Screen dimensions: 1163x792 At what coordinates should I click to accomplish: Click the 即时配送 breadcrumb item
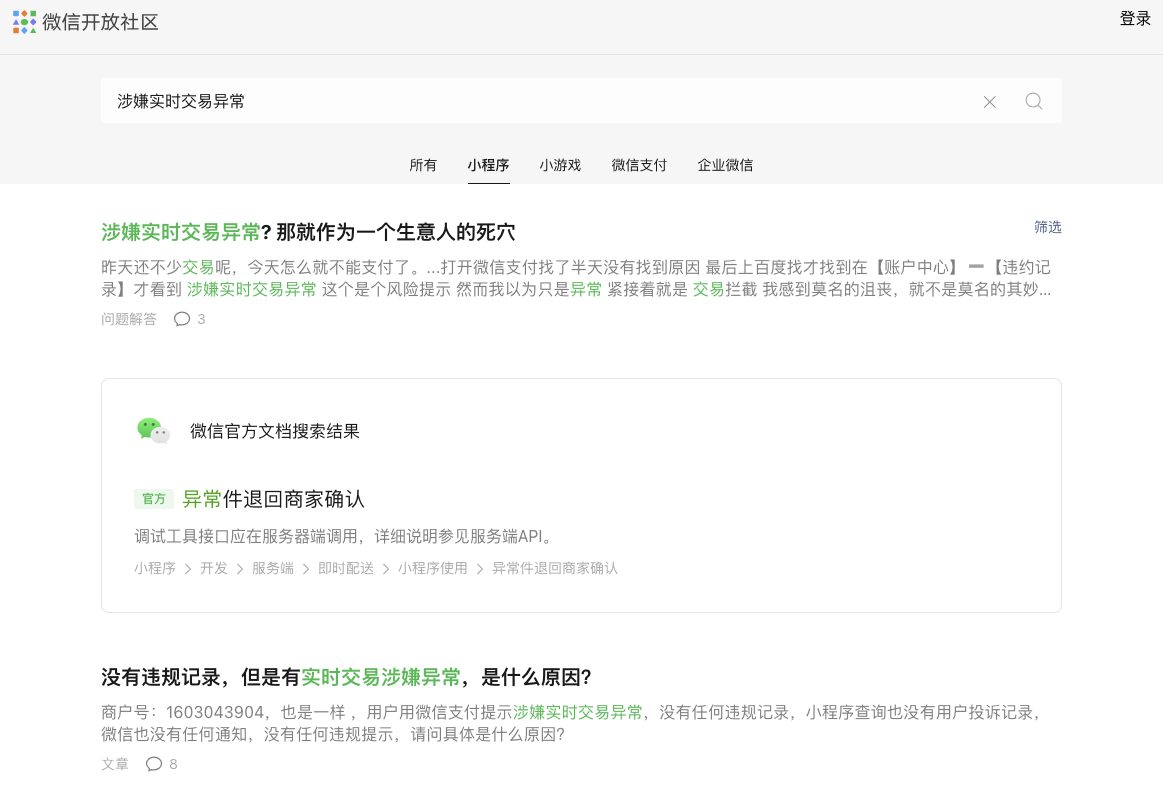tap(346, 568)
